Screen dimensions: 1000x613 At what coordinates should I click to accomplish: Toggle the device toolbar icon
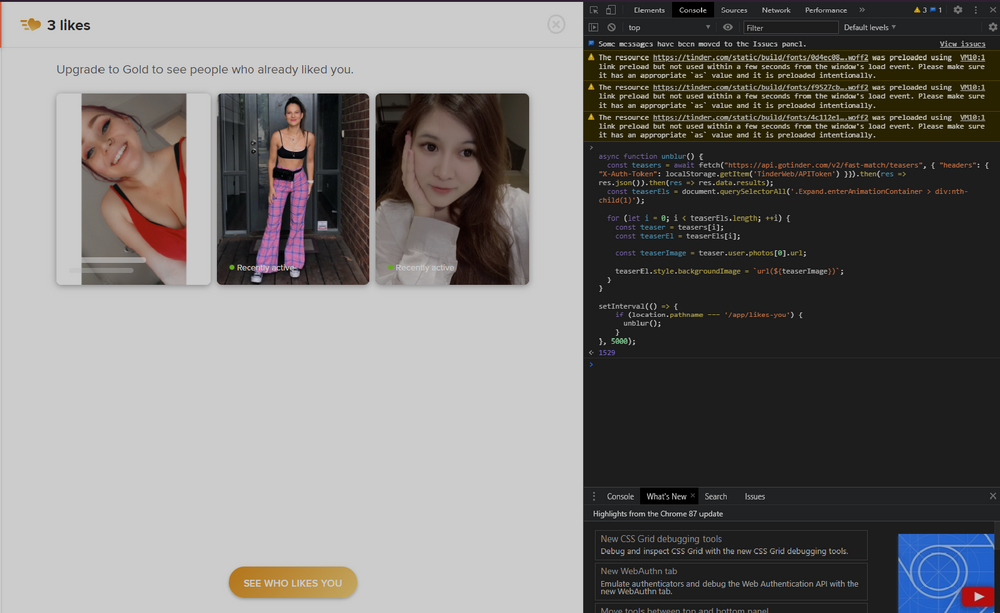click(x=612, y=10)
